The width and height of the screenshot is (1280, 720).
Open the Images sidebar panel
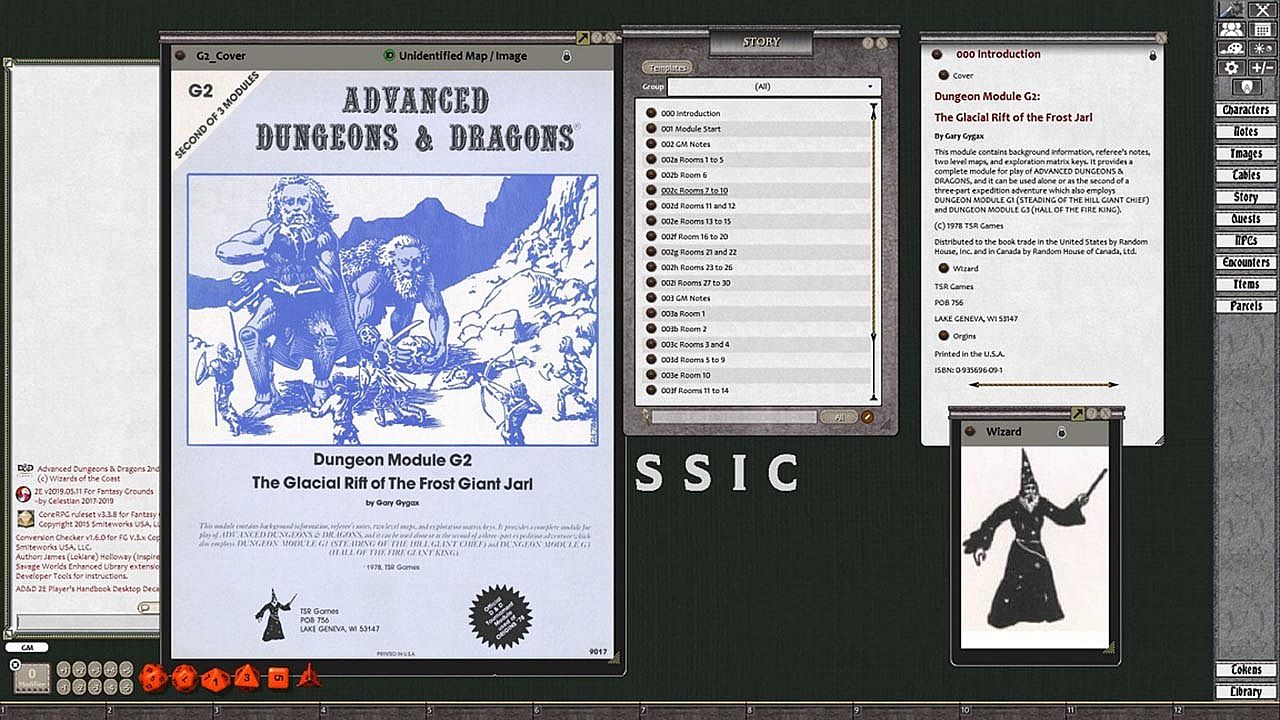tap(1245, 154)
